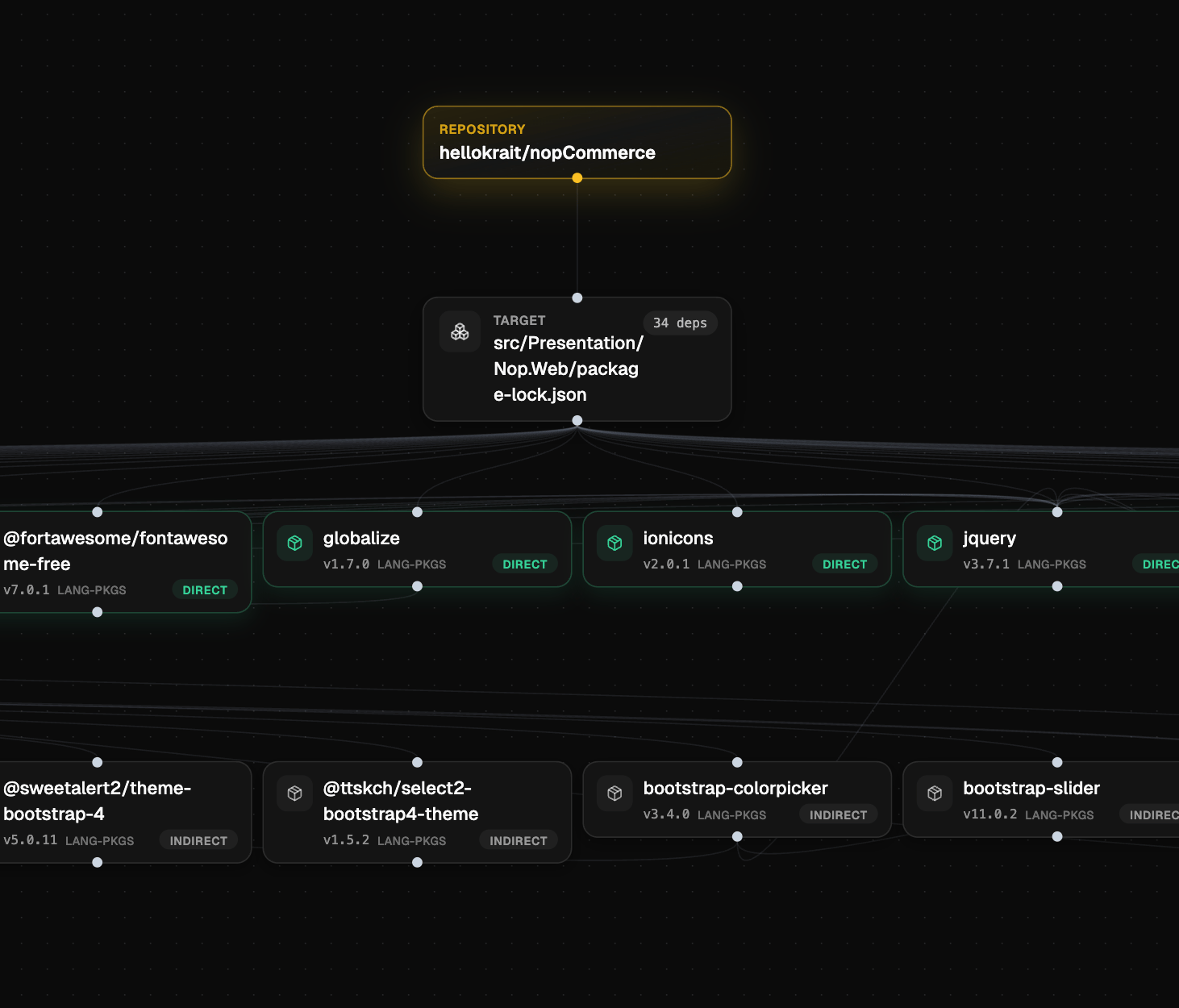Click select2-bootstrap4-theme card's bottom connector dot
This screenshot has height=1008, width=1179.
pos(417,862)
